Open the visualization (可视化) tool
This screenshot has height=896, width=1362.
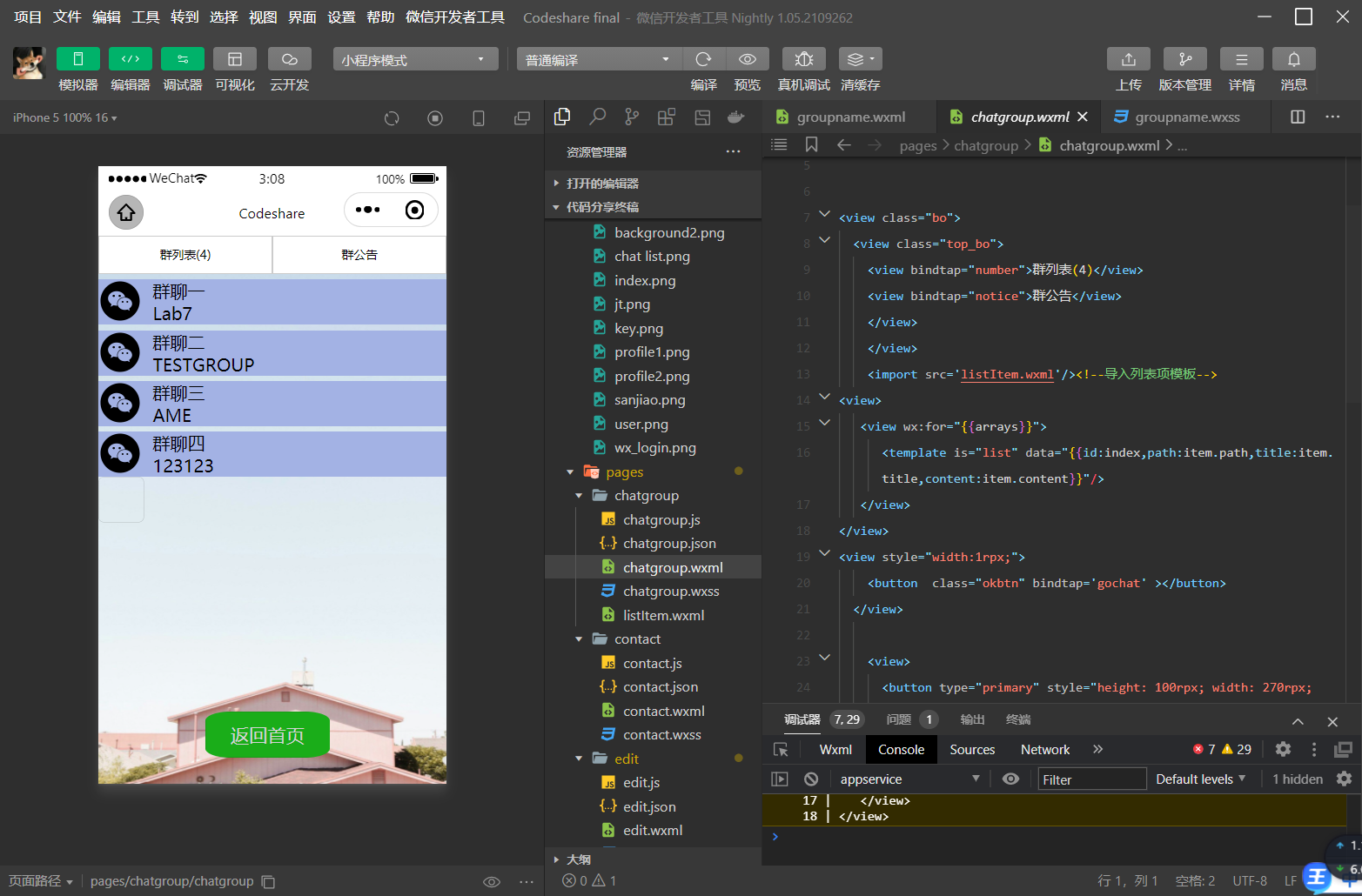point(235,58)
